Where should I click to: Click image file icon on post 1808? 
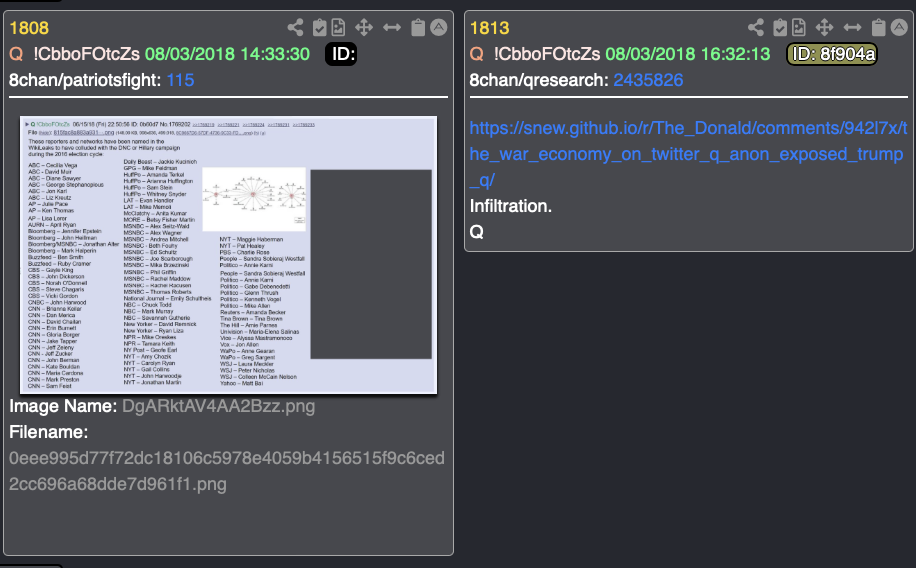click(x=338, y=27)
